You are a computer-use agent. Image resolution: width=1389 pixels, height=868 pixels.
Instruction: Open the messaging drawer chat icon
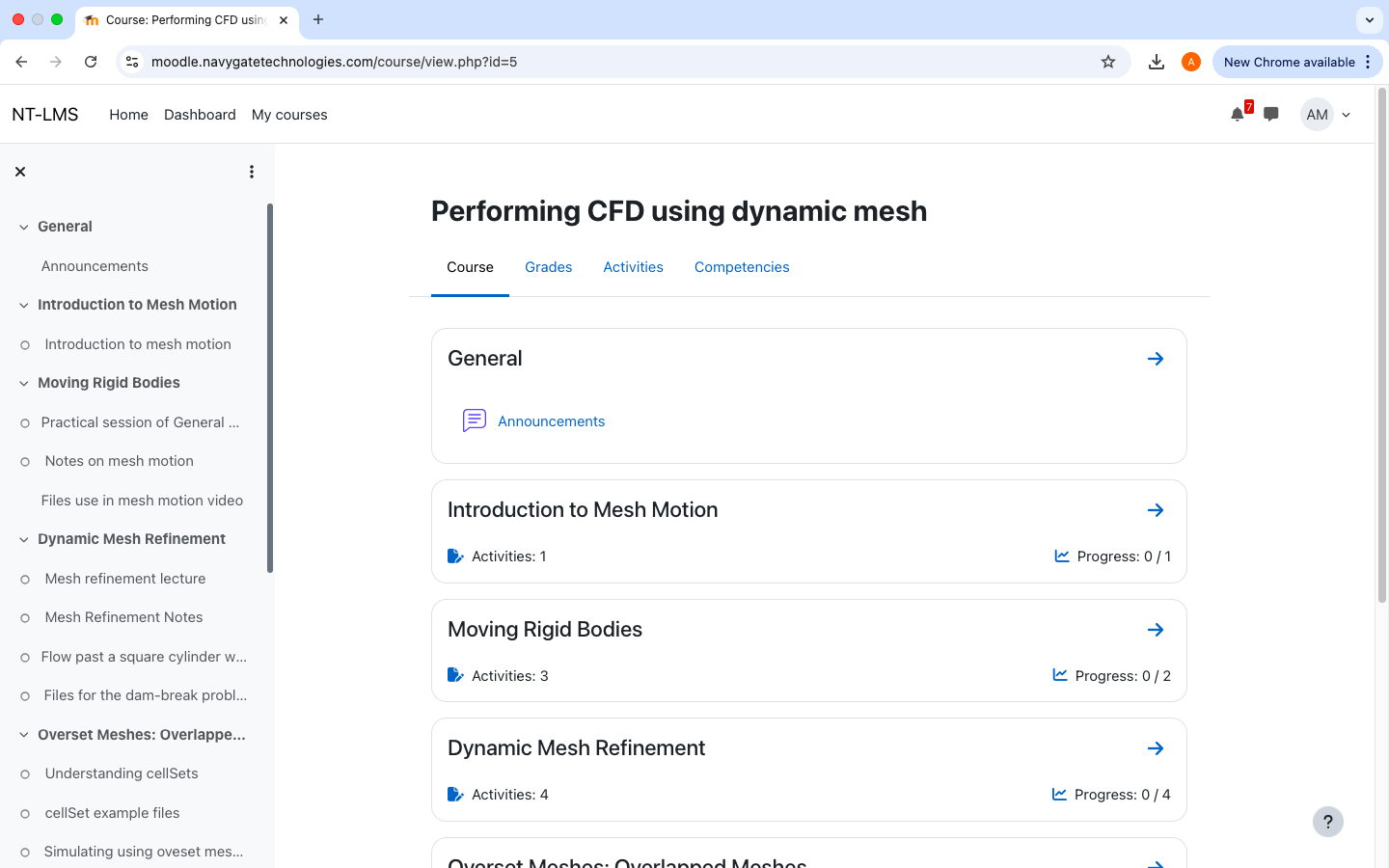(1271, 115)
